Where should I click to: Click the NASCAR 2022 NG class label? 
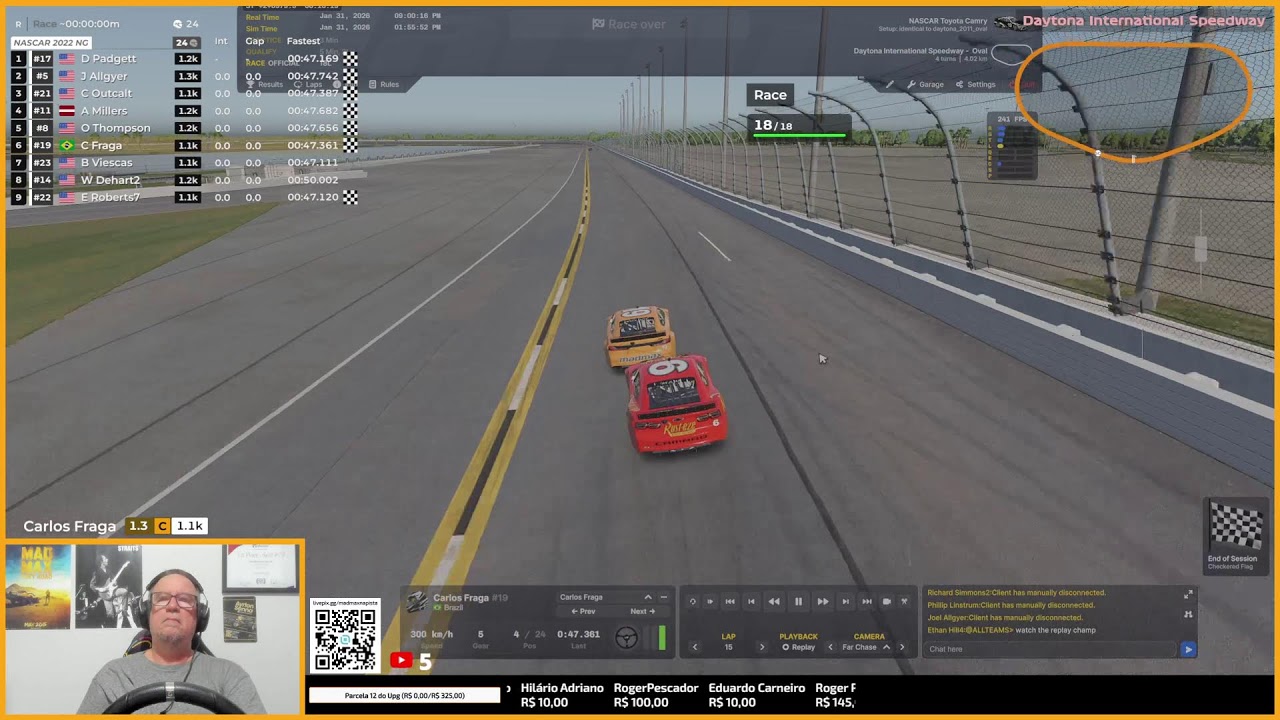tap(51, 42)
